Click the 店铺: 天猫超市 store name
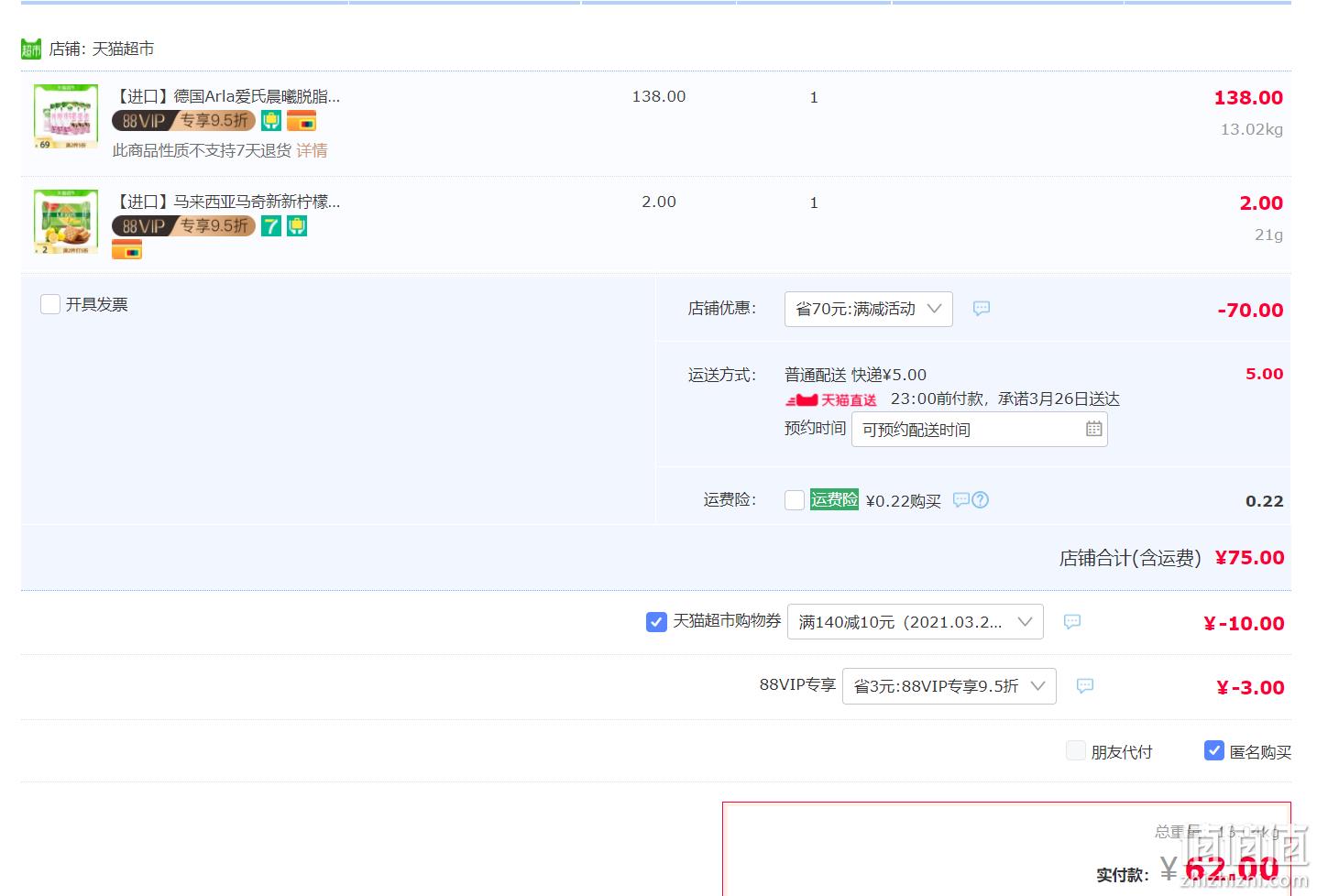Image resolution: width=1317 pixels, height=896 pixels. click(102, 49)
